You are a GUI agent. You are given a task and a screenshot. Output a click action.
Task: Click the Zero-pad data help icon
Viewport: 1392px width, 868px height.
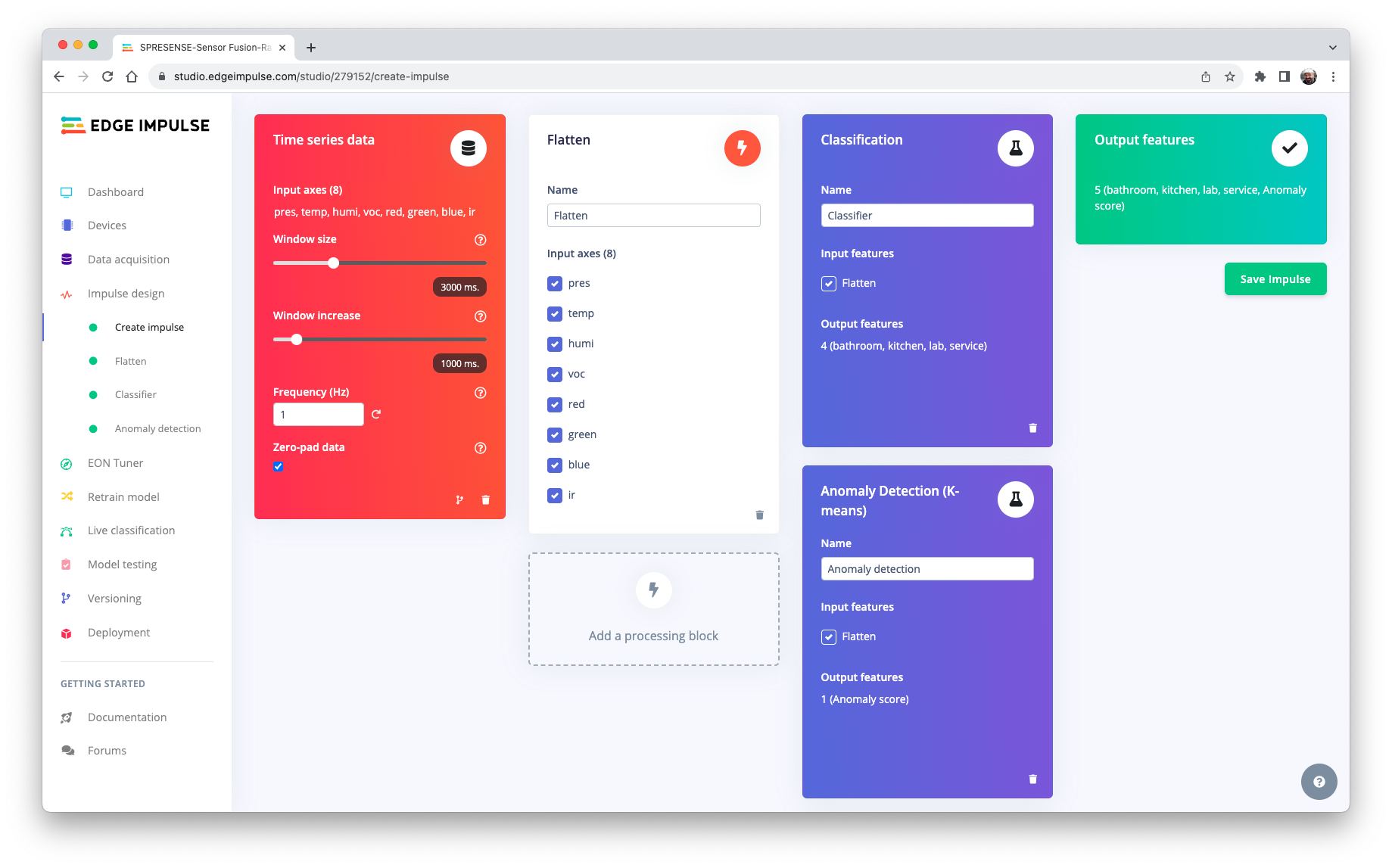pyautogui.click(x=480, y=448)
